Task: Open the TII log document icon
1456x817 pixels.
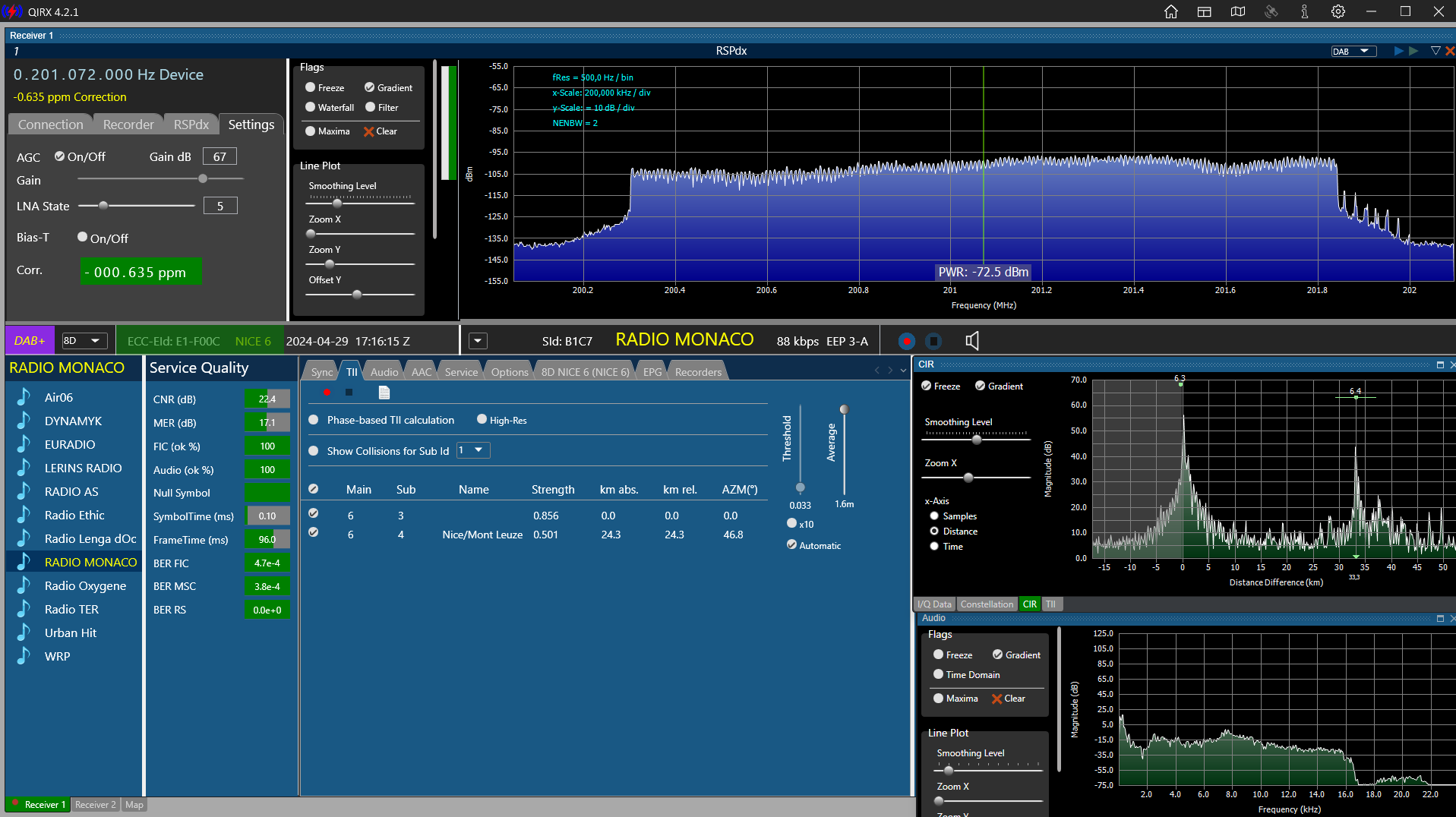Action: coord(384,393)
